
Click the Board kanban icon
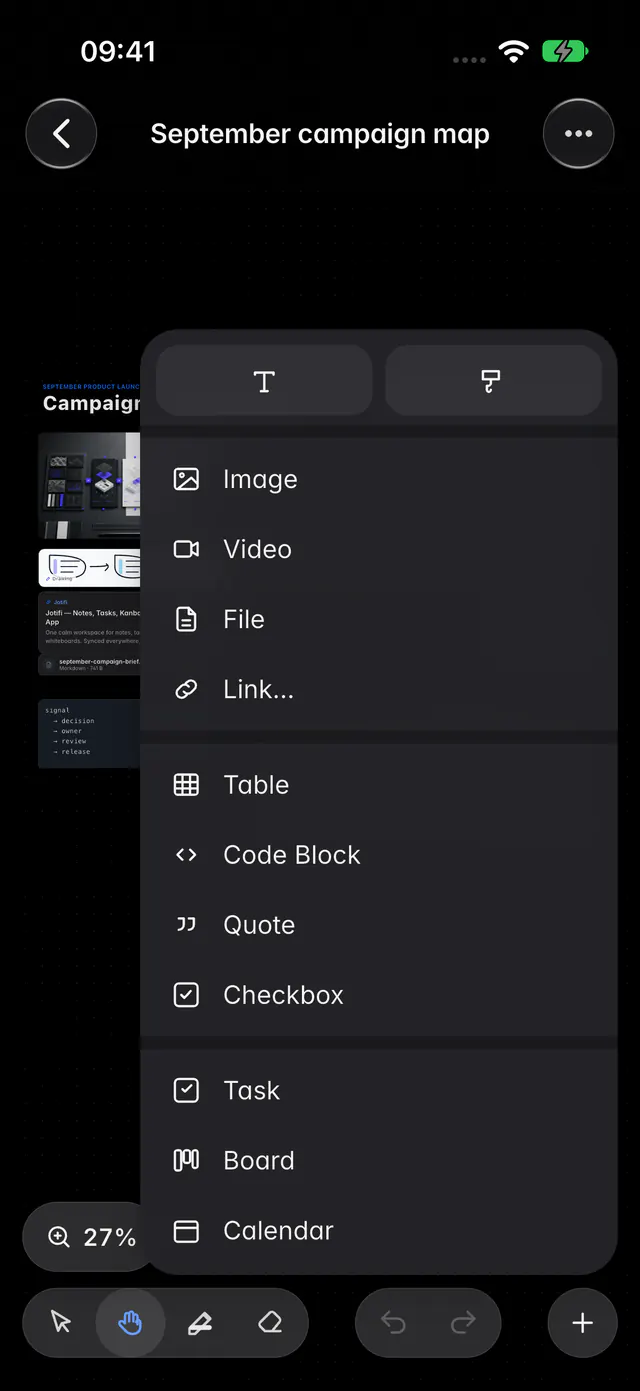[186, 1160]
